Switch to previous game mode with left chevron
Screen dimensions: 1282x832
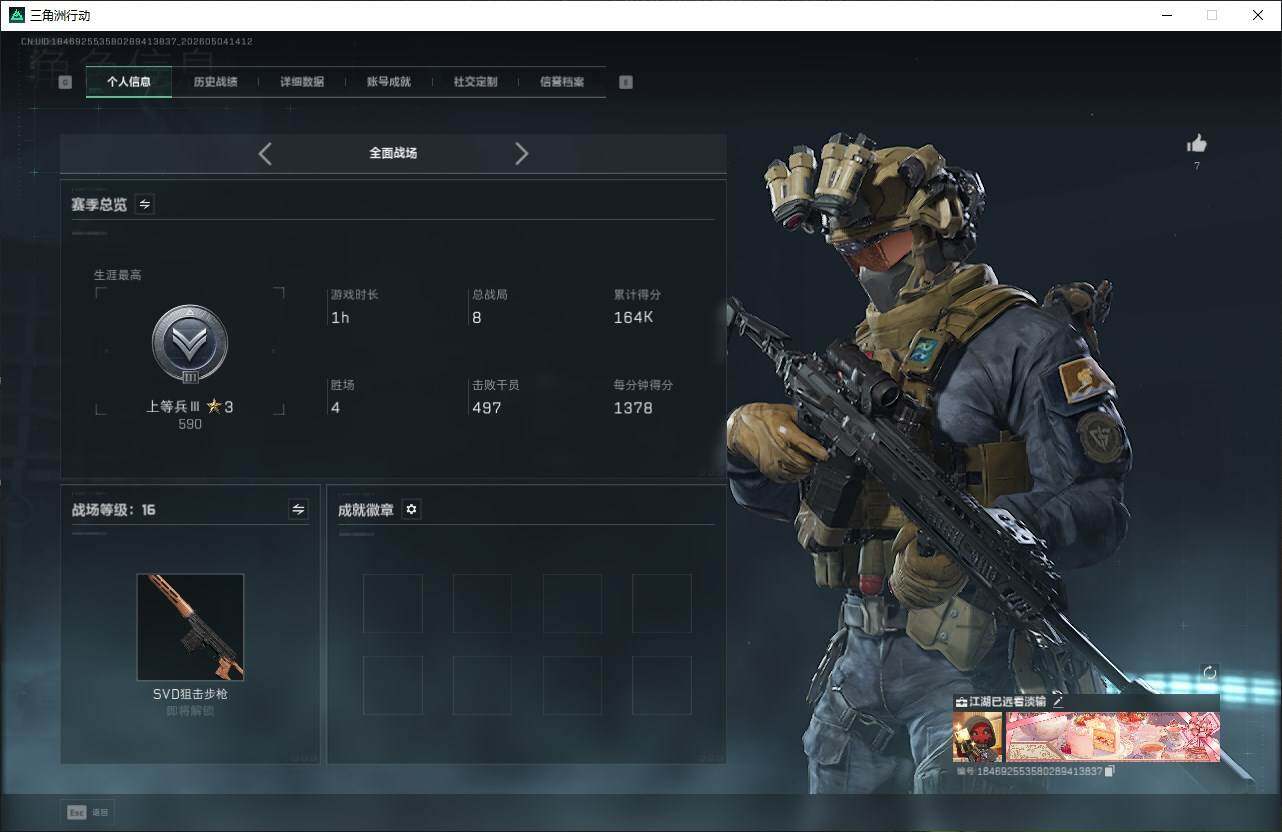pos(265,153)
